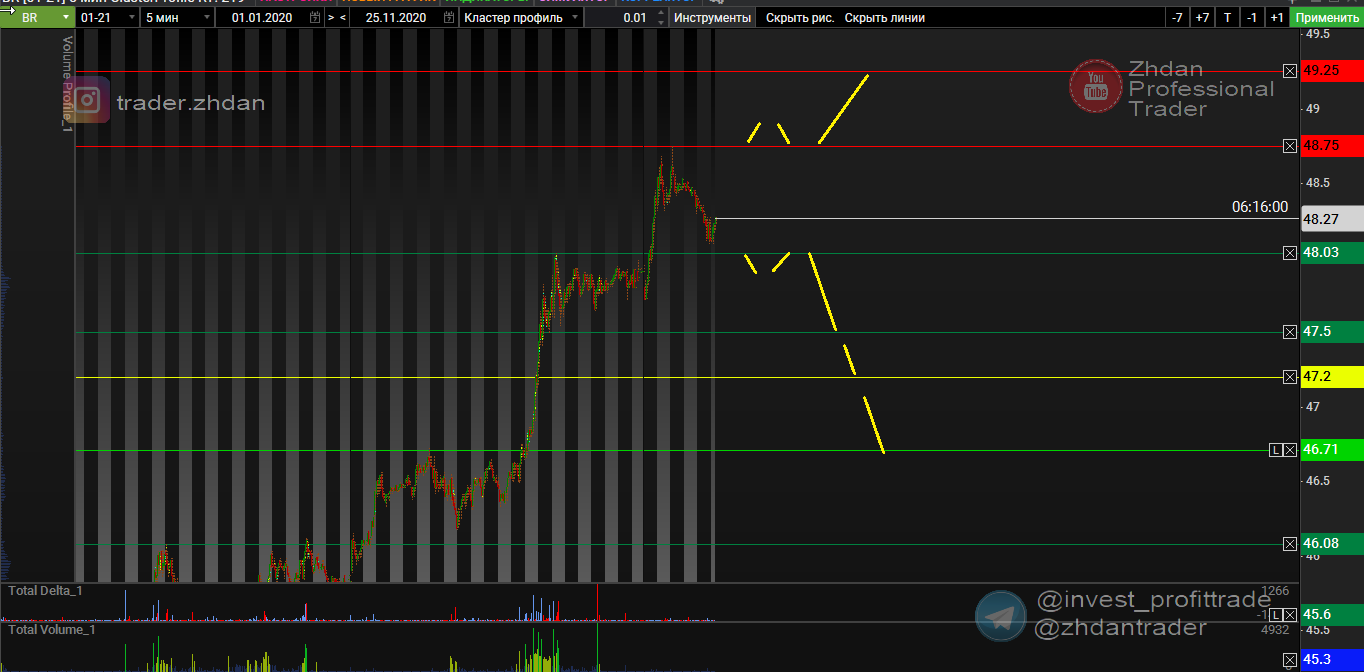Click the L marker on 45.6 line
This screenshot has height=672, width=1364.
[x=1275, y=615]
